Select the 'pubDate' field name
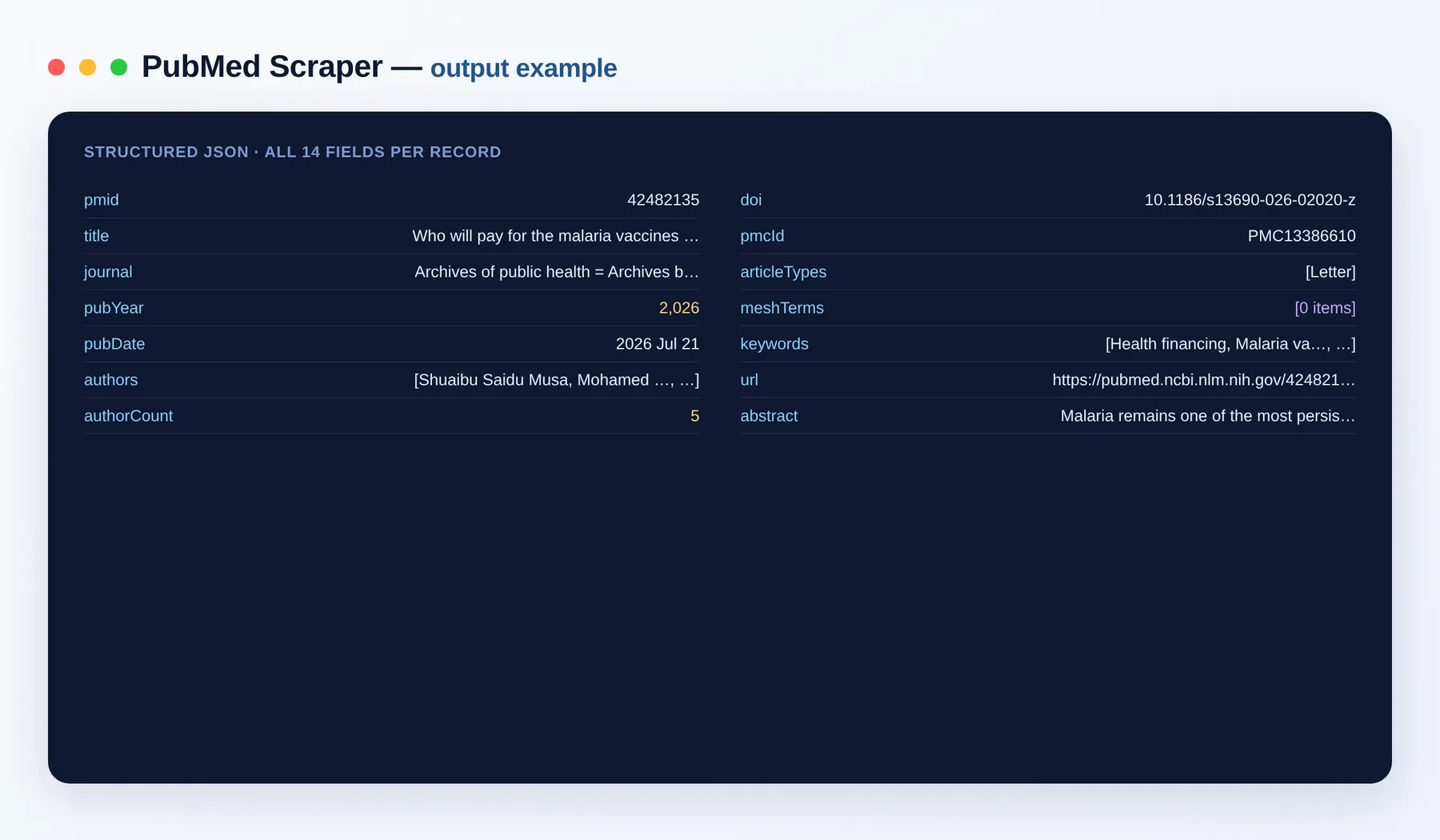This screenshot has width=1440, height=840. [114, 344]
